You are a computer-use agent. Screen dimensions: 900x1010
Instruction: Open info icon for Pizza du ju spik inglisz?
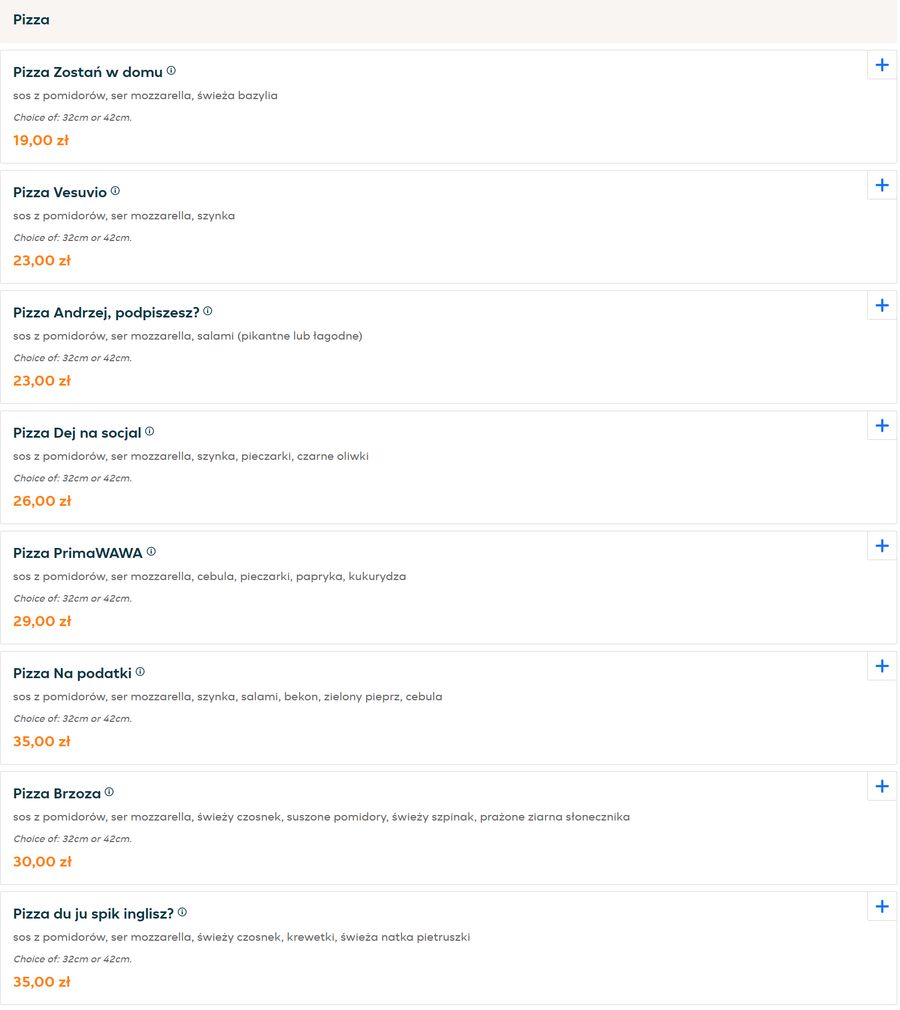pyautogui.click(x=182, y=912)
